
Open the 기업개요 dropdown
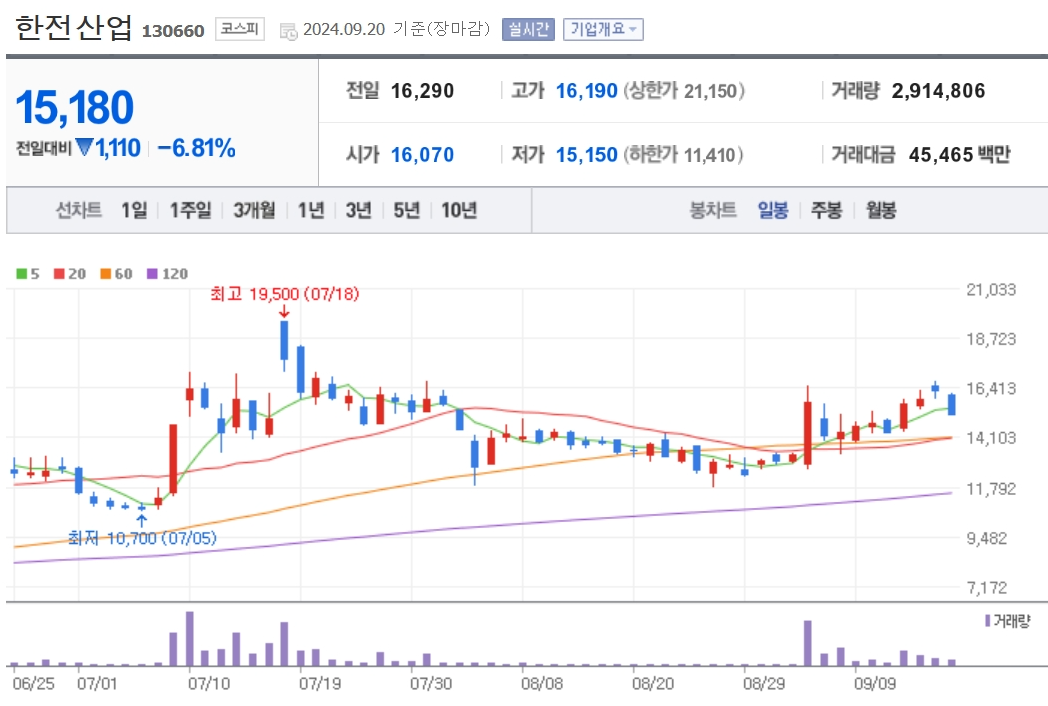click(603, 29)
